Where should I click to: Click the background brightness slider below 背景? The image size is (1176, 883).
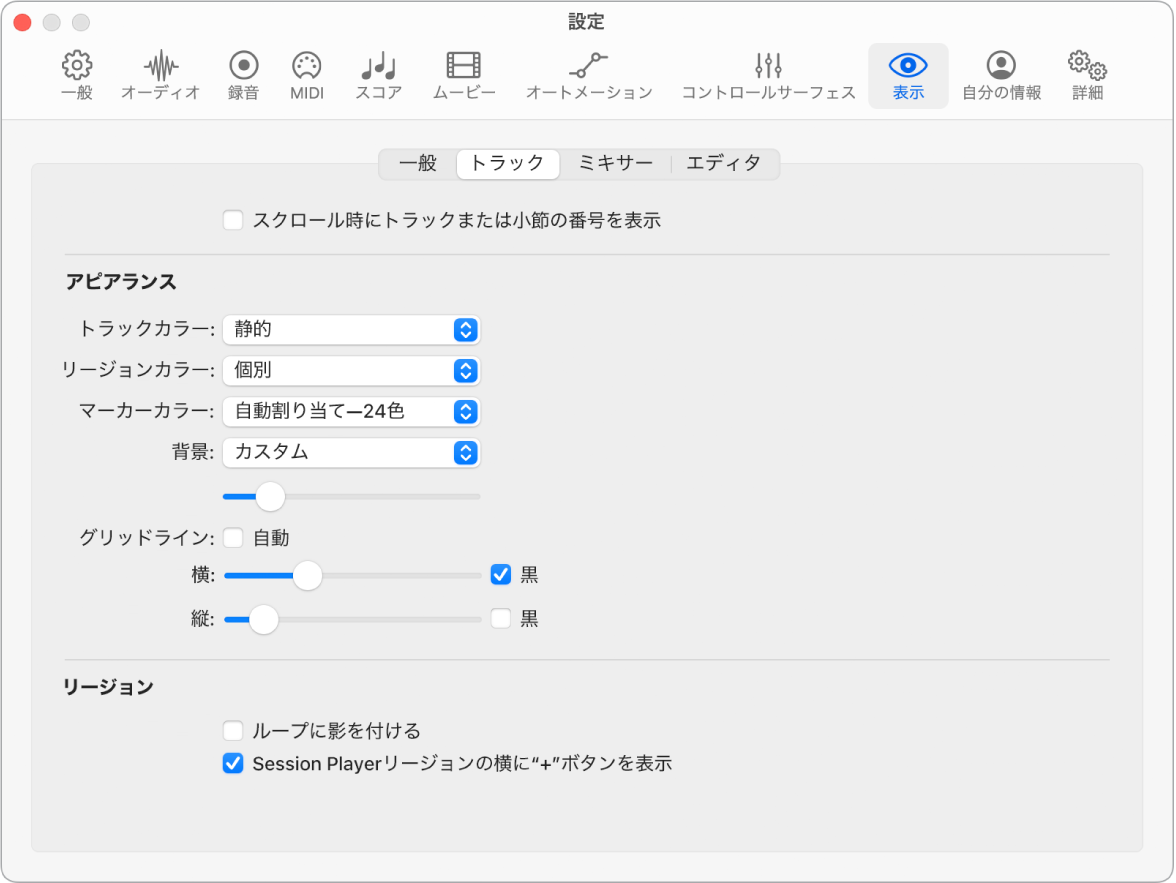click(x=351, y=497)
